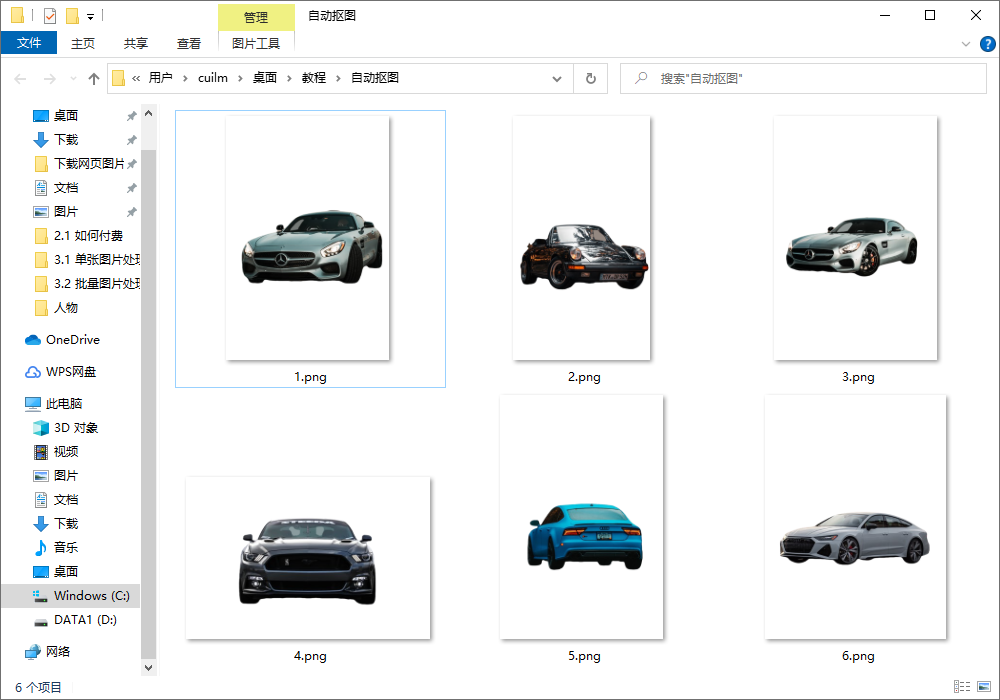
Task: Select Windows (C:) drive in the sidebar
Action: click(x=91, y=596)
